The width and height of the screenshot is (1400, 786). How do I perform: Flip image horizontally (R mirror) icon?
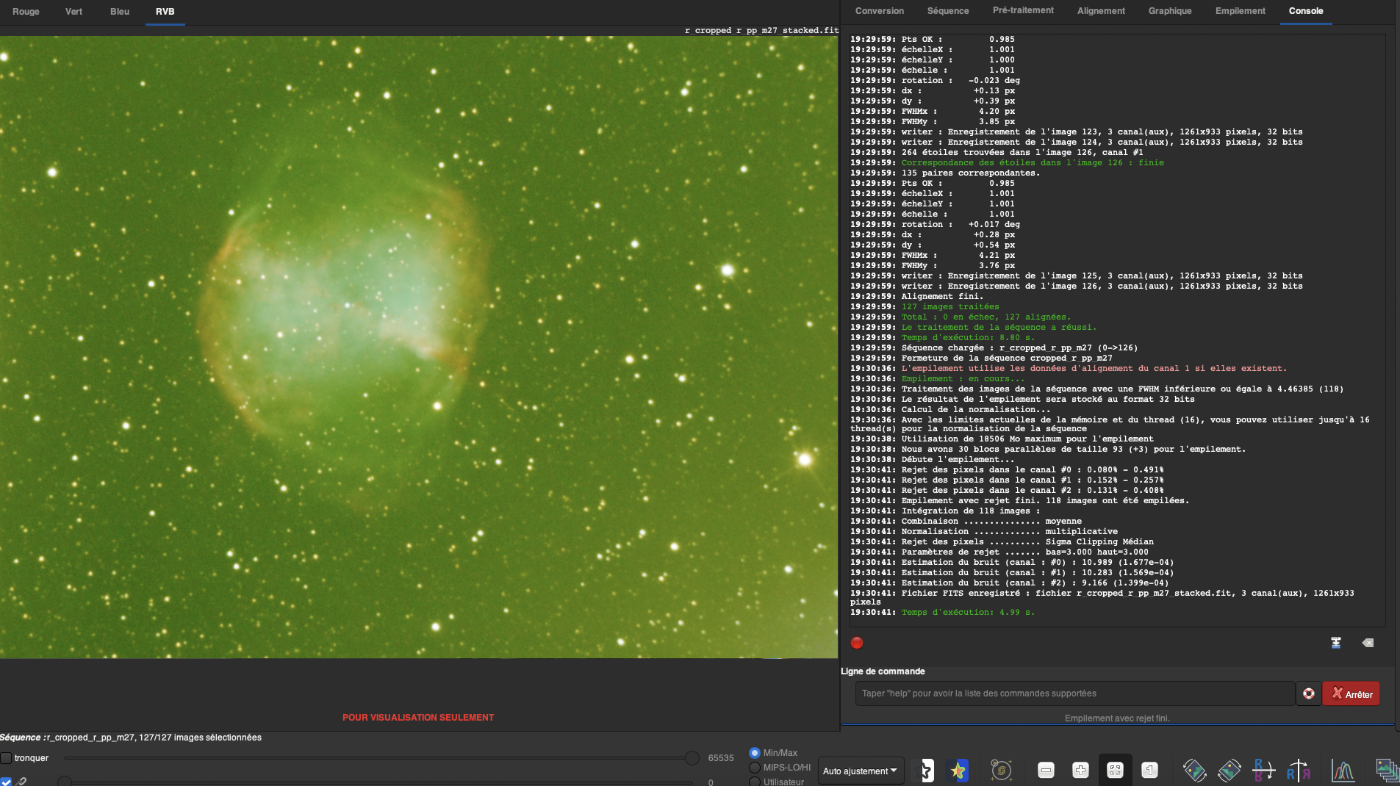(x=1298, y=770)
